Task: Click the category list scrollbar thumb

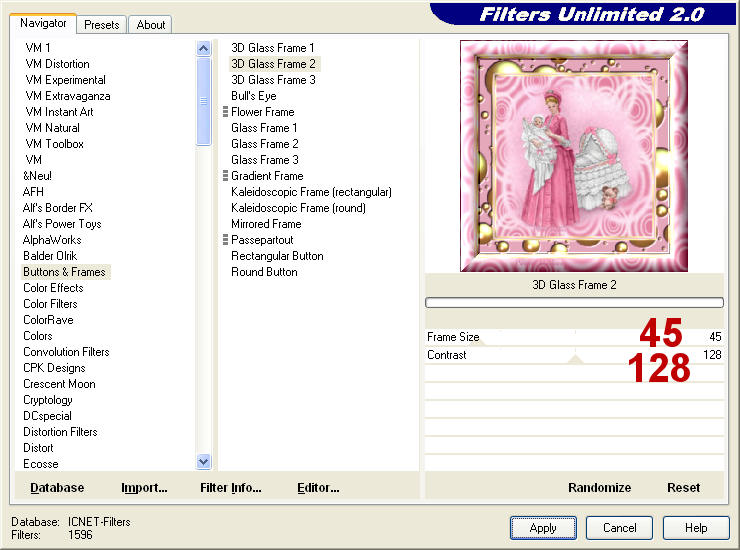Action: tap(203, 101)
